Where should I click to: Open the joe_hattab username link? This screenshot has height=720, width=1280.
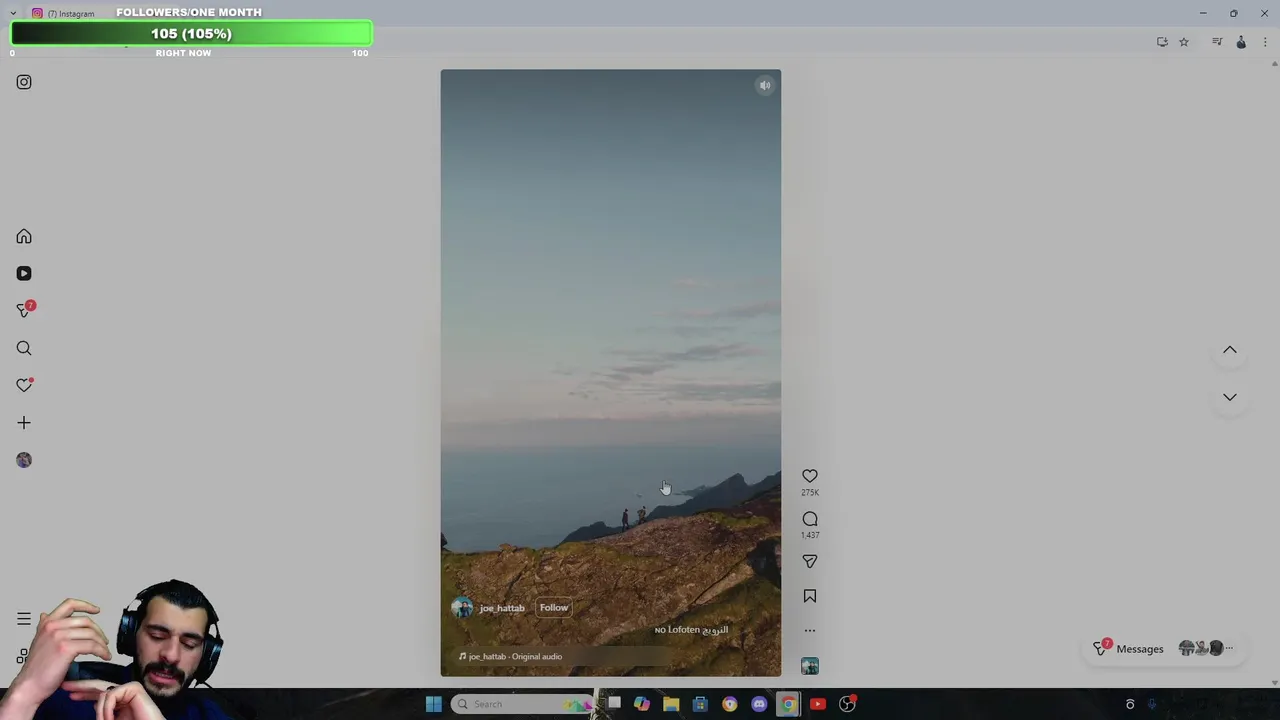[502, 608]
